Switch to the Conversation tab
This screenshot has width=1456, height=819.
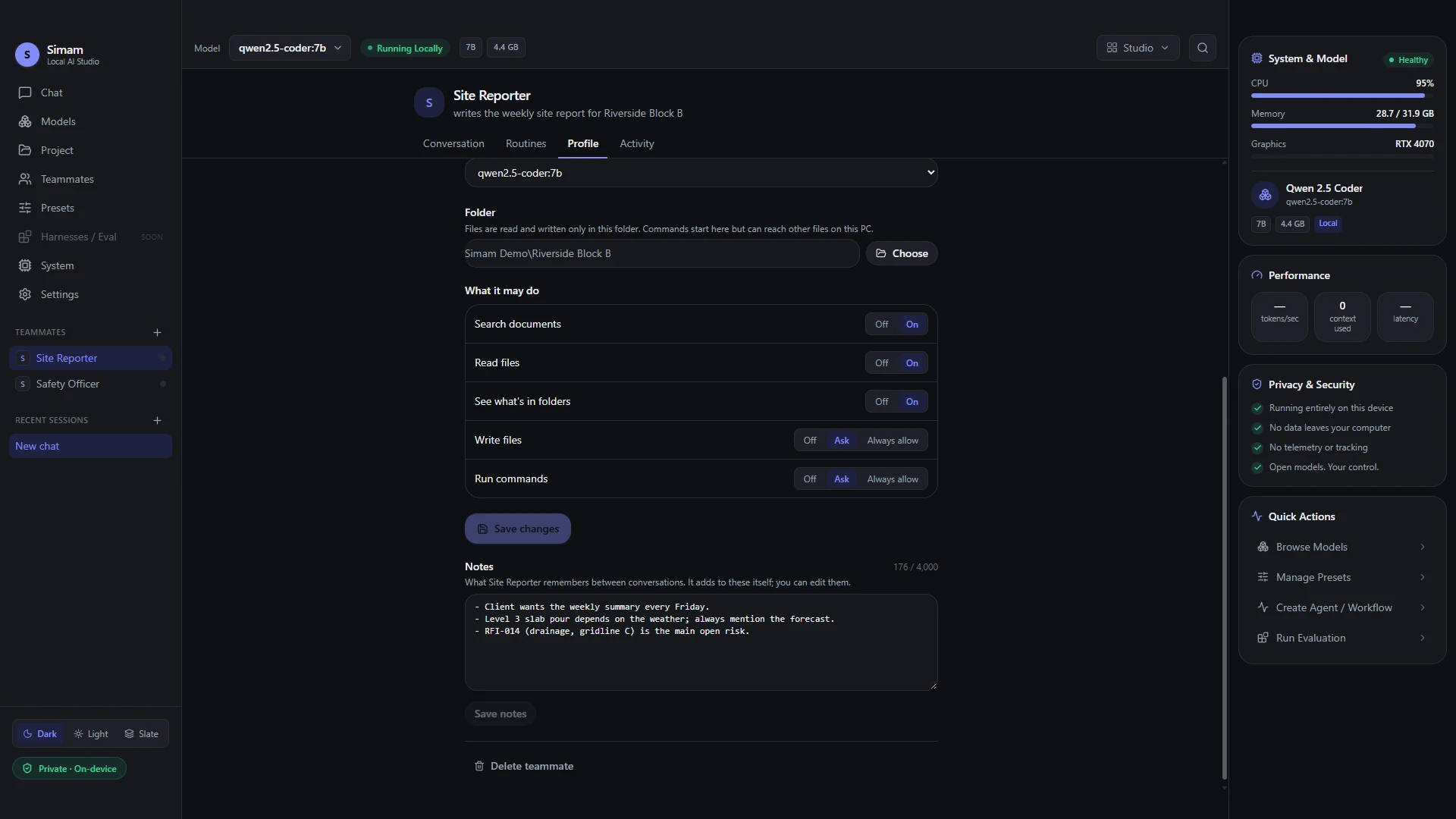pyautogui.click(x=453, y=143)
